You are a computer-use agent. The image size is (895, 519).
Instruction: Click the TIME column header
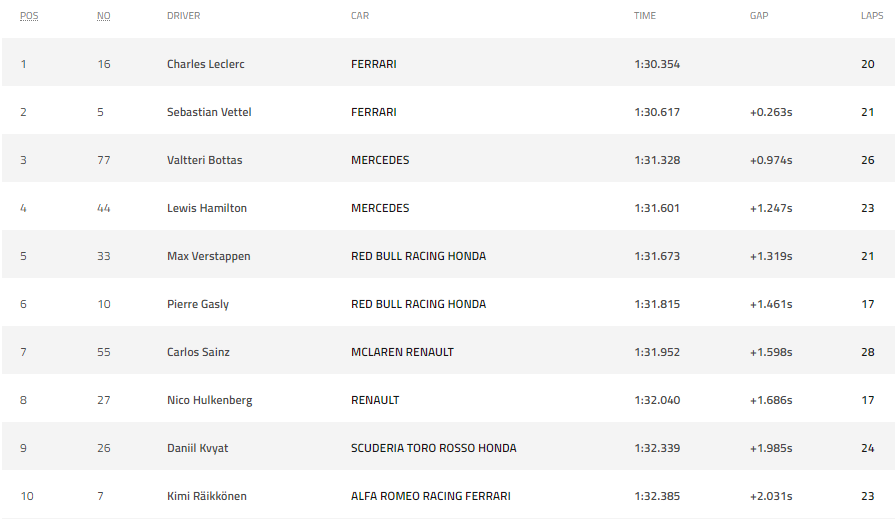pos(645,16)
